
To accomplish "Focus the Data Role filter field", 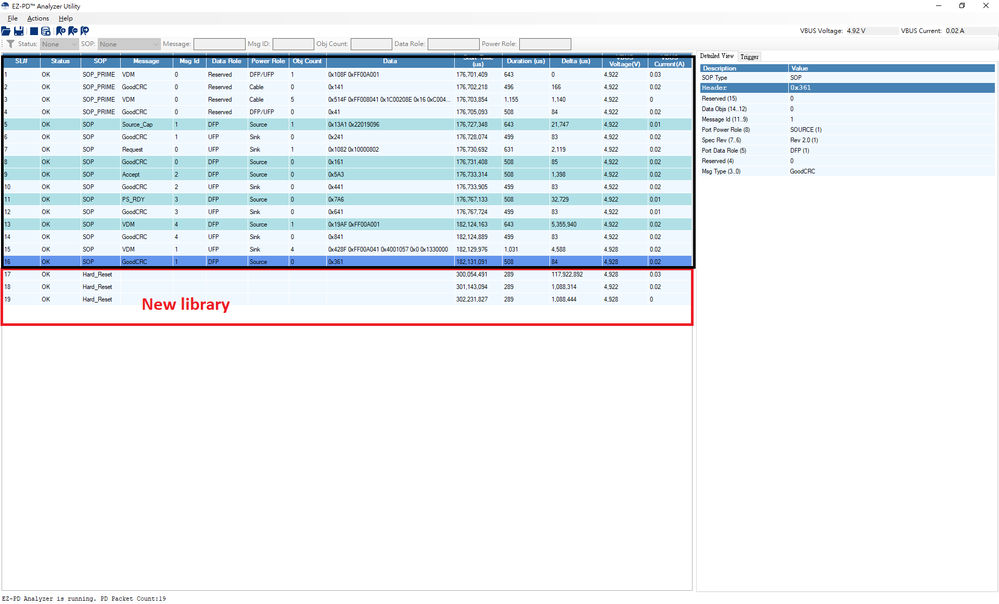I will pyautogui.click(x=453, y=44).
